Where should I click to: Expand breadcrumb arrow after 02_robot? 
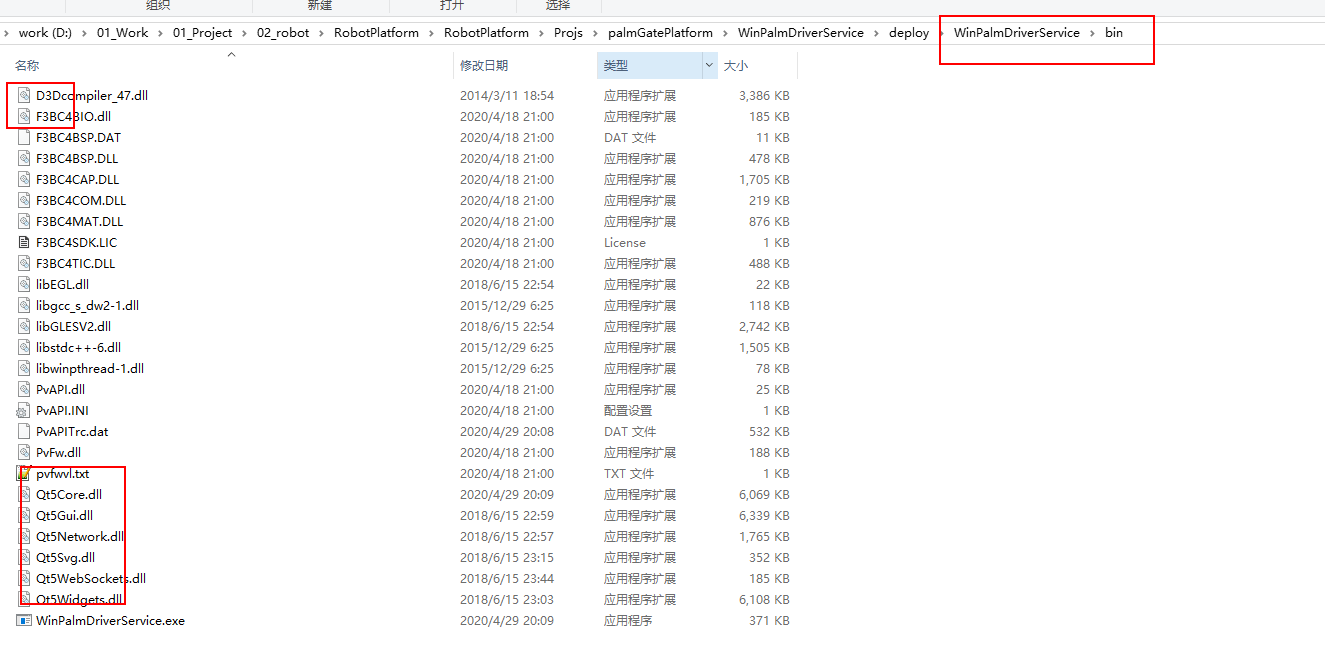click(x=322, y=33)
